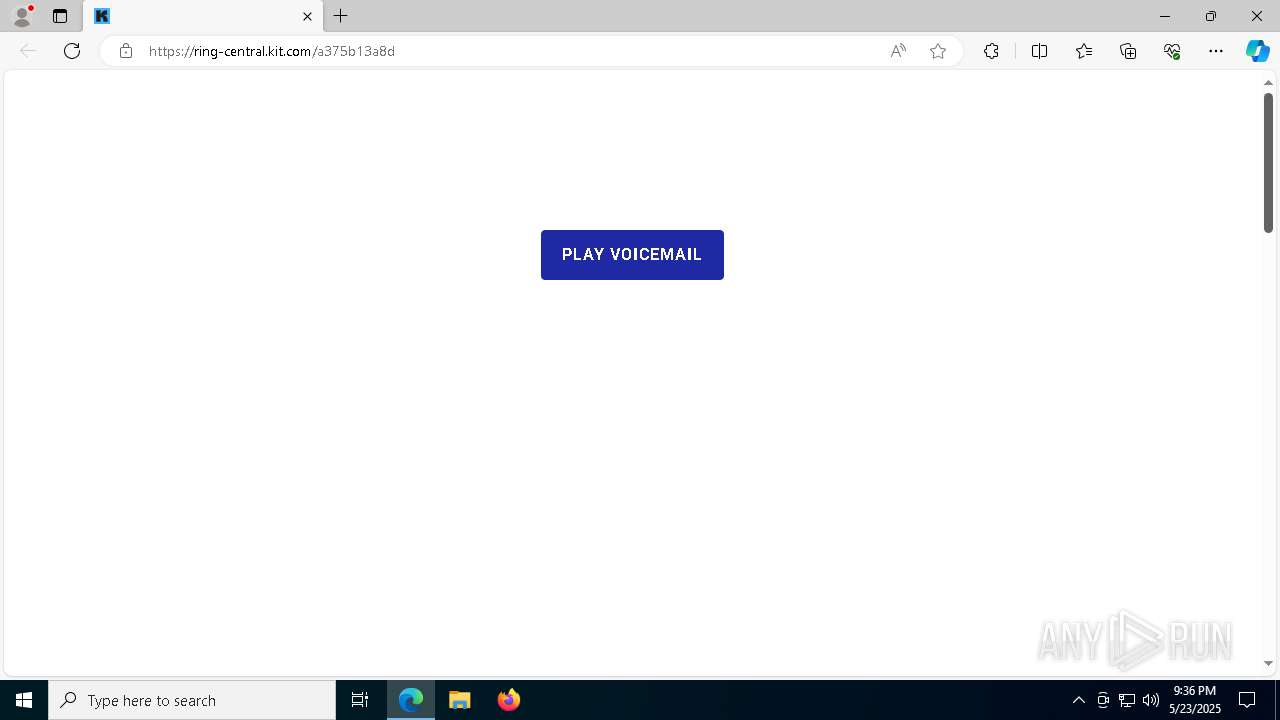The width and height of the screenshot is (1280, 720).
Task: Switch to Edge in taskbar
Action: coord(411,700)
